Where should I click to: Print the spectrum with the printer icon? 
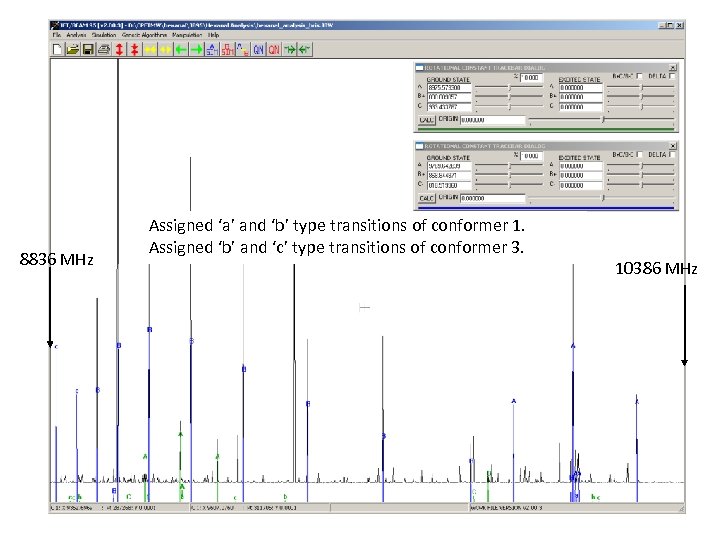[104, 50]
